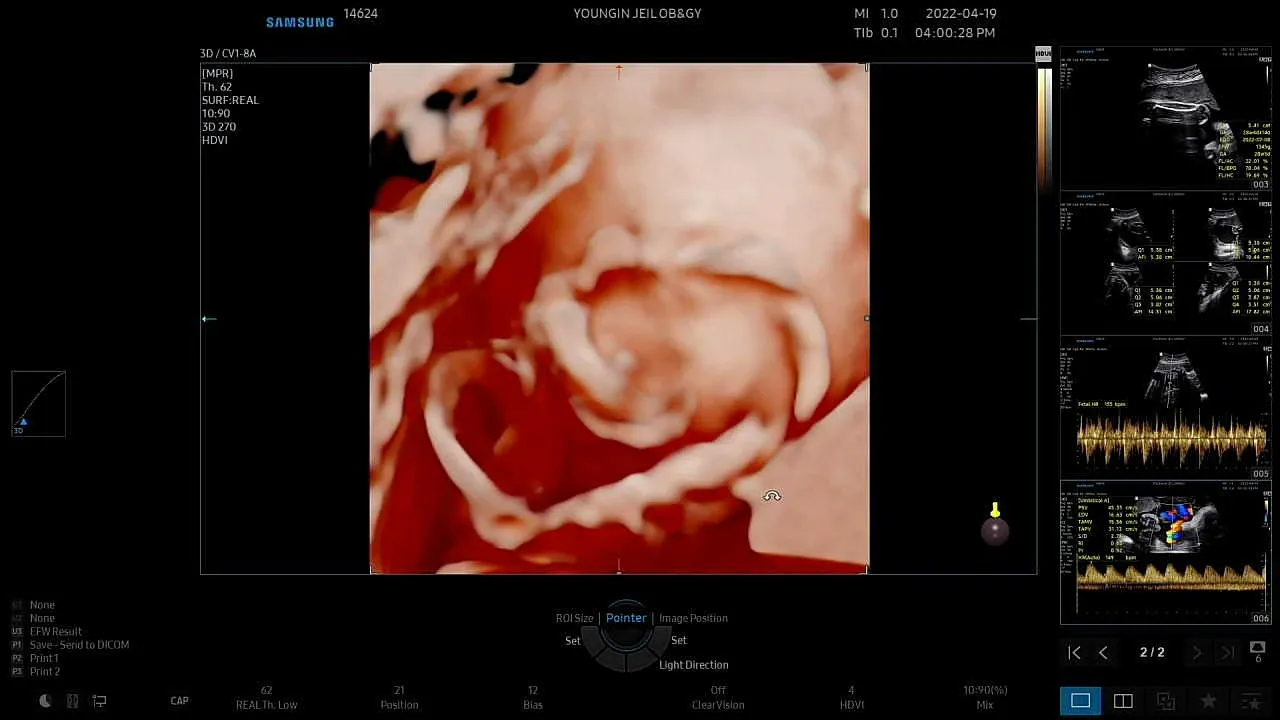The image size is (1280, 720).
Task: Adjust REAL Th. Low value 62
Action: [x=266, y=697]
